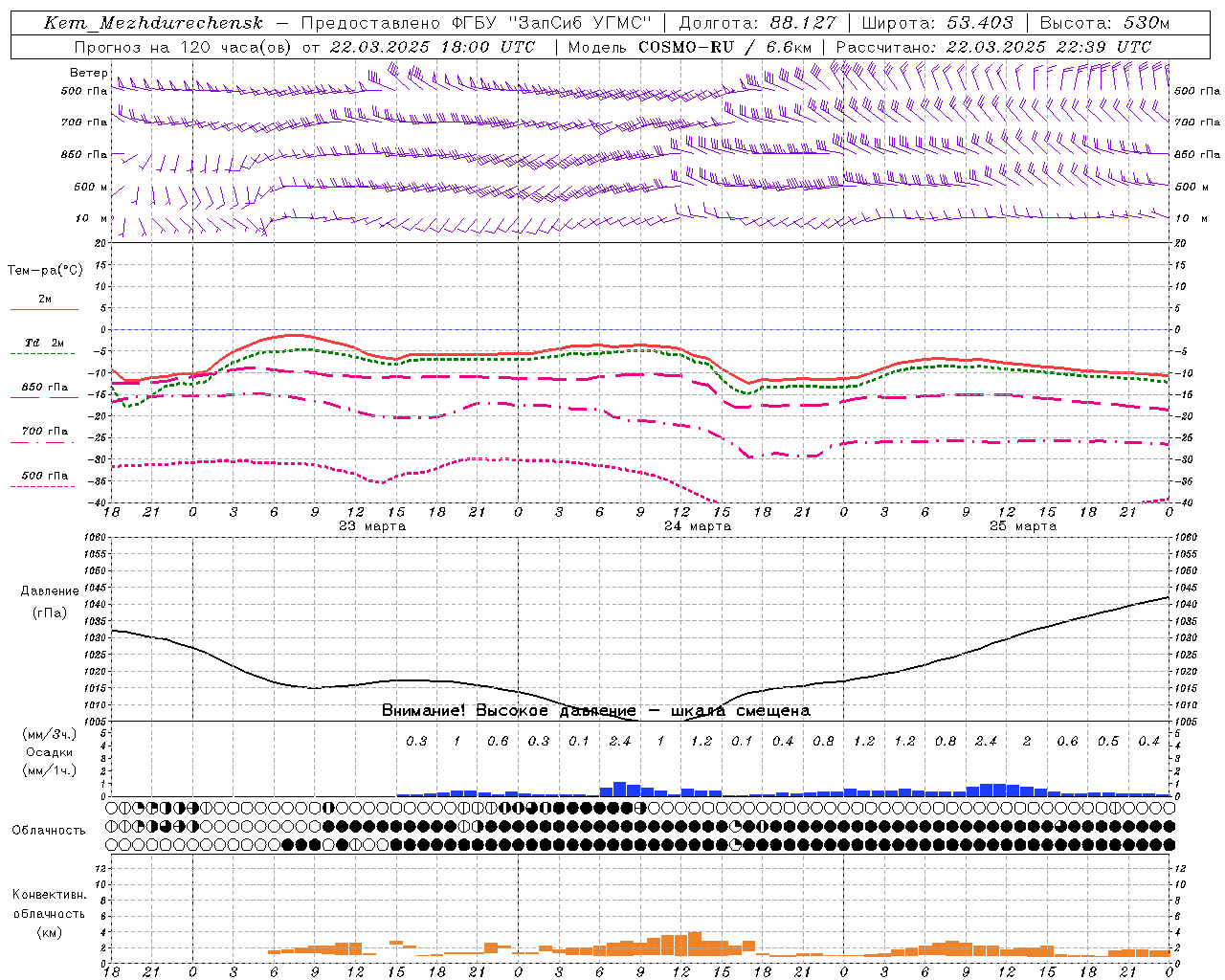Click the 'Осадки' precipitation label
The width and height of the screenshot is (1225, 980).
click(x=50, y=752)
